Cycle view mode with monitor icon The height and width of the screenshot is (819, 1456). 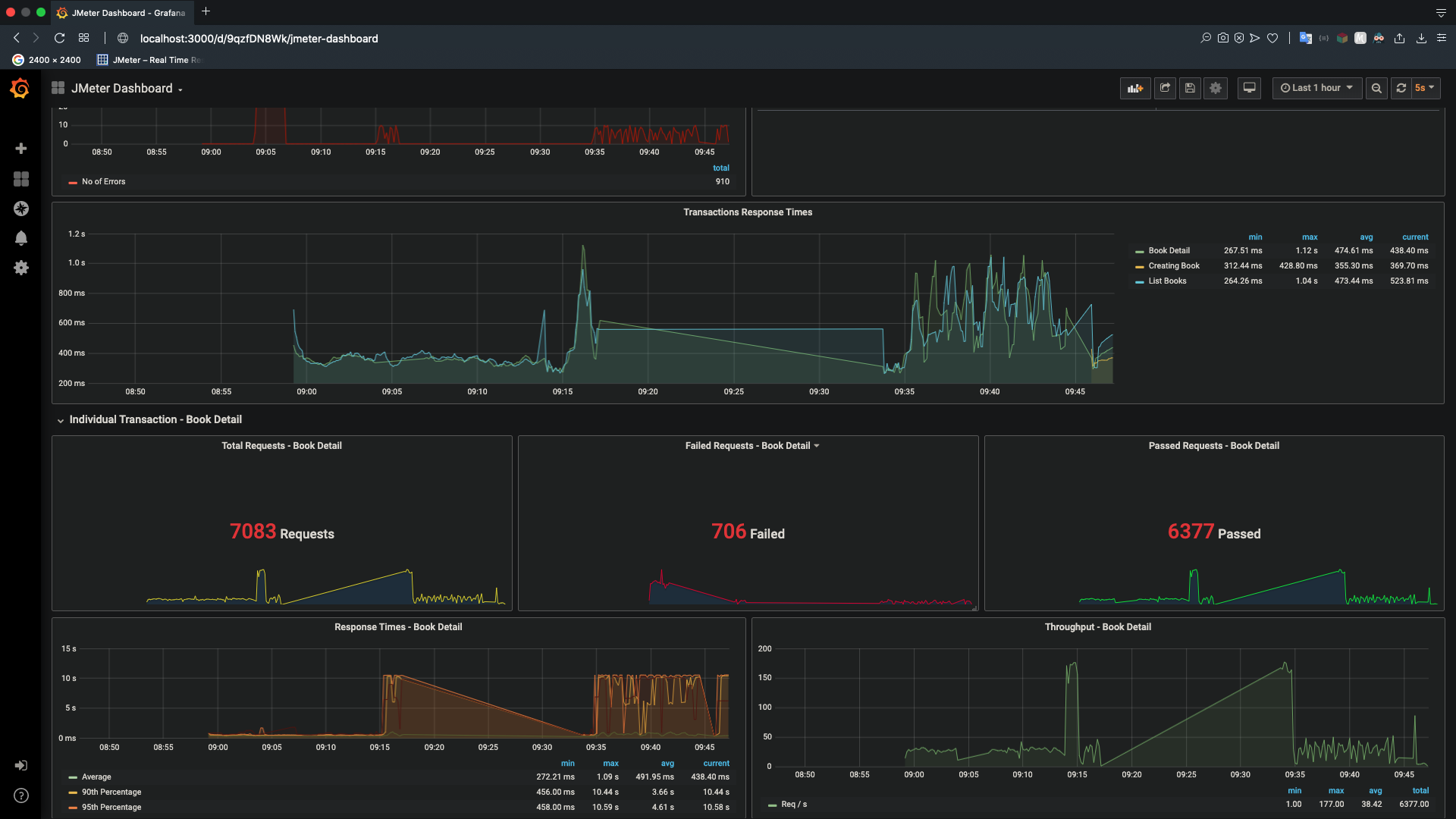click(x=1249, y=88)
